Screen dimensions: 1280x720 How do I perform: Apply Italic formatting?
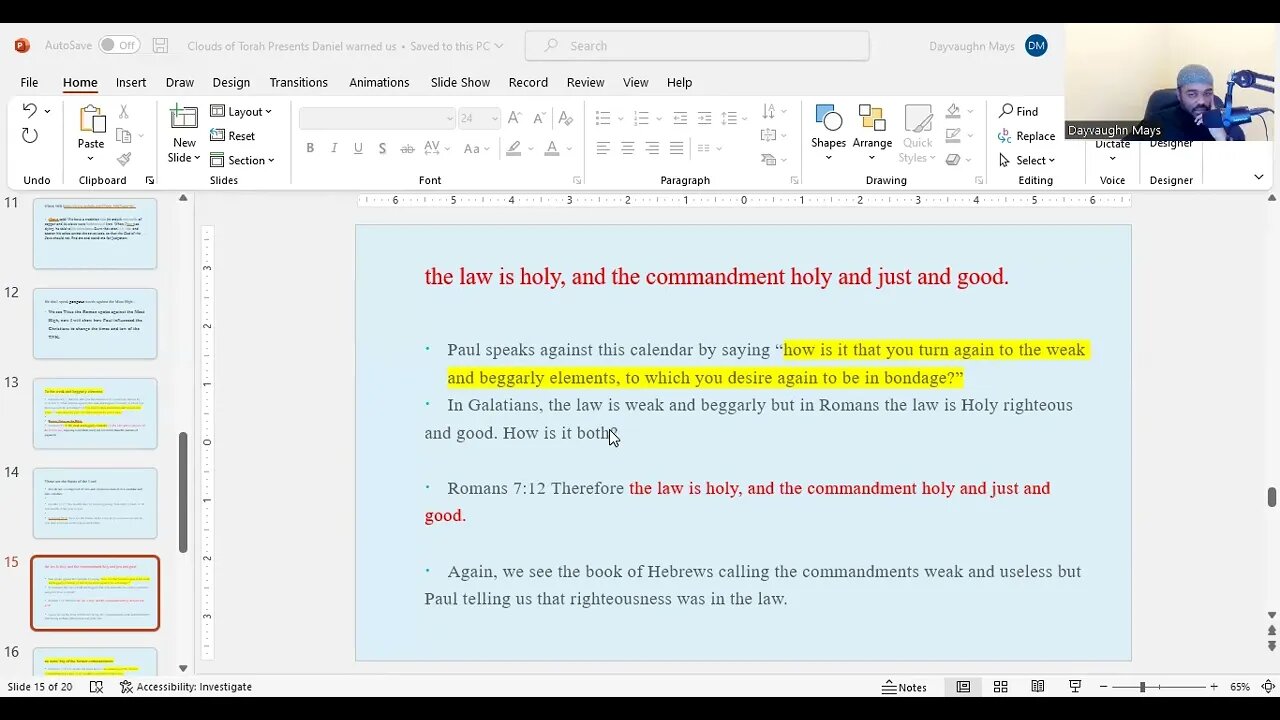pyautogui.click(x=334, y=148)
